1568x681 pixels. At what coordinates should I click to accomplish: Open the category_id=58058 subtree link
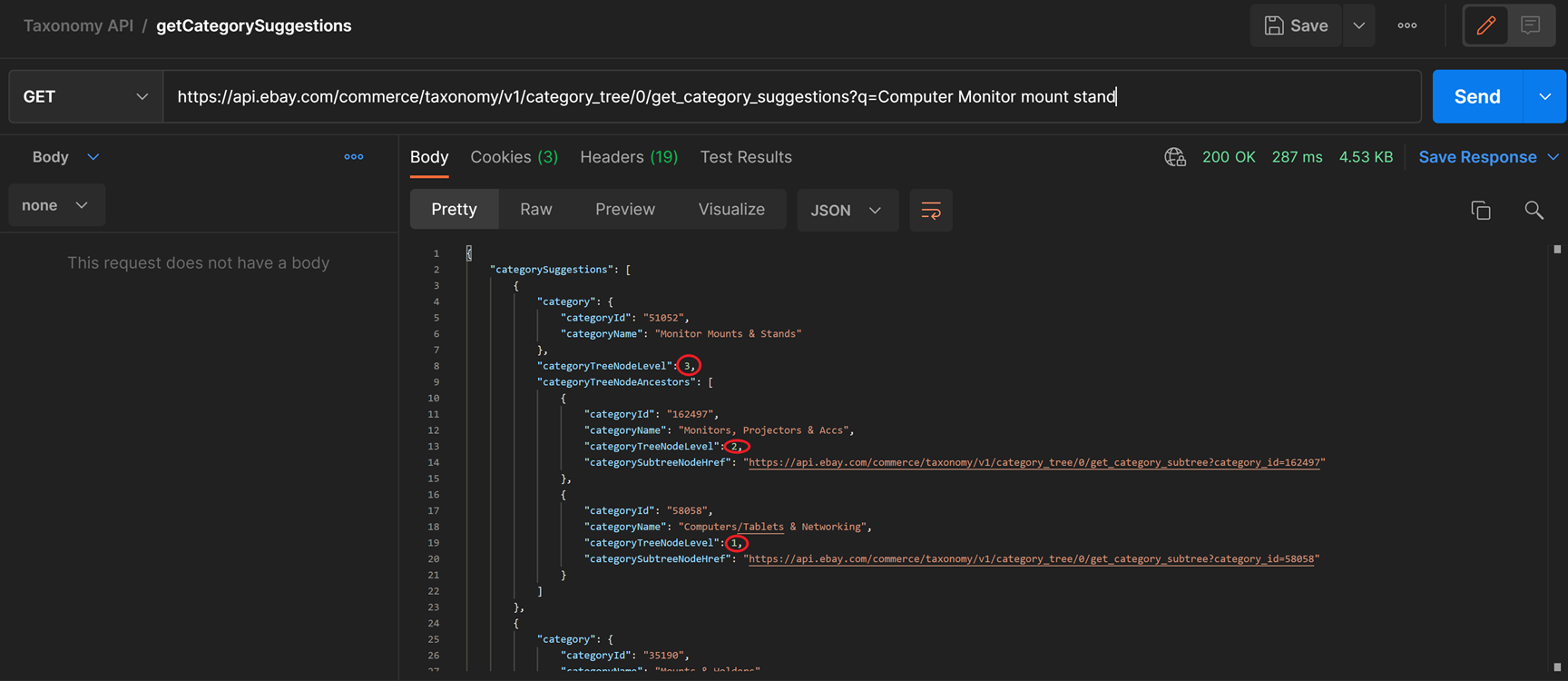1032,558
